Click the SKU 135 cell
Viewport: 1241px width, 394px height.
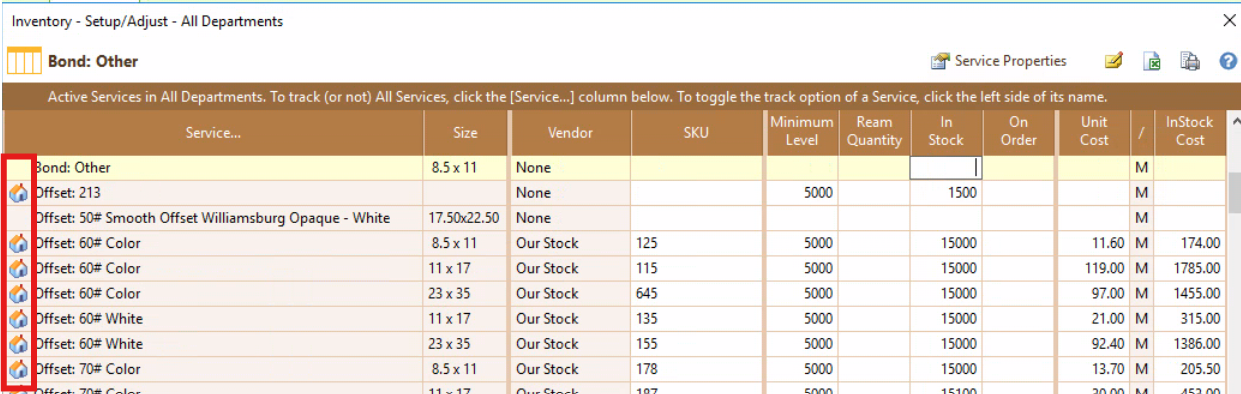pyautogui.click(x=696, y=318)
